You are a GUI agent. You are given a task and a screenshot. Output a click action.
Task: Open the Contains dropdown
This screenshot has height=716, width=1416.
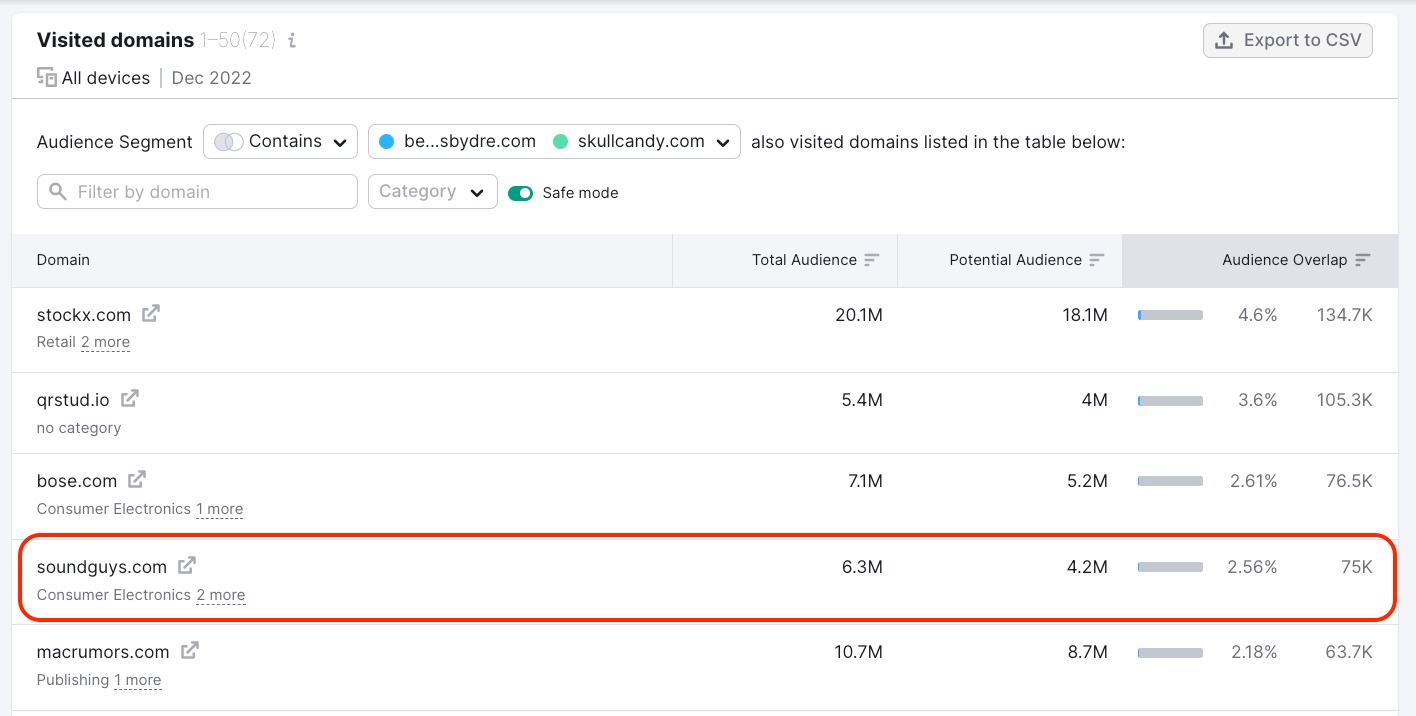point(280,142)
